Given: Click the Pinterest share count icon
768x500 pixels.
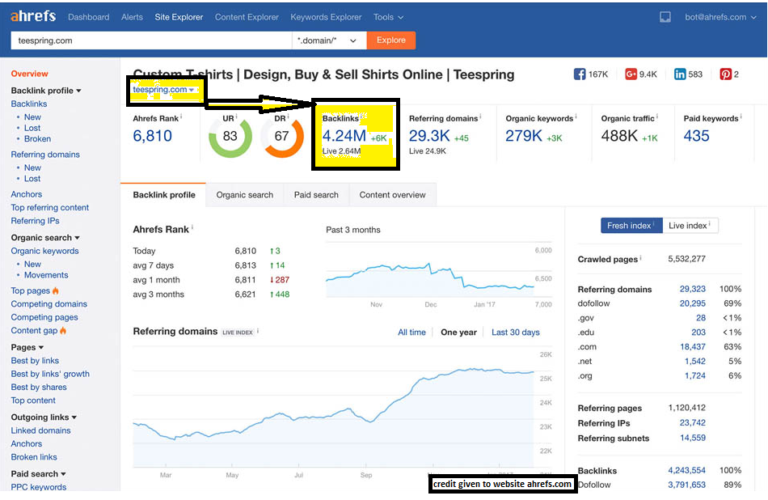Looking at the screenshot, I should tap(725, 74).
